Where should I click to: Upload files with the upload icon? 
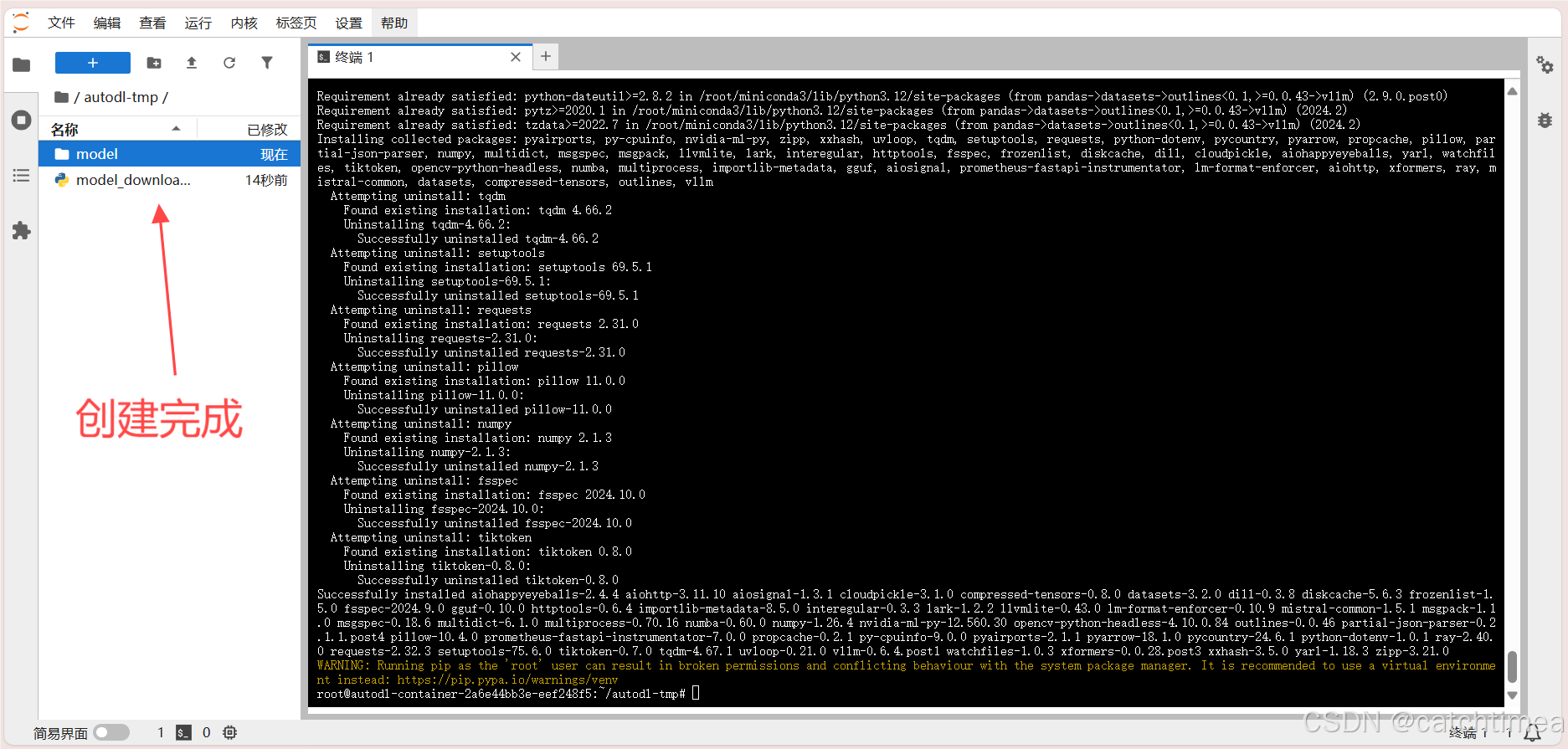pos(192,63)
